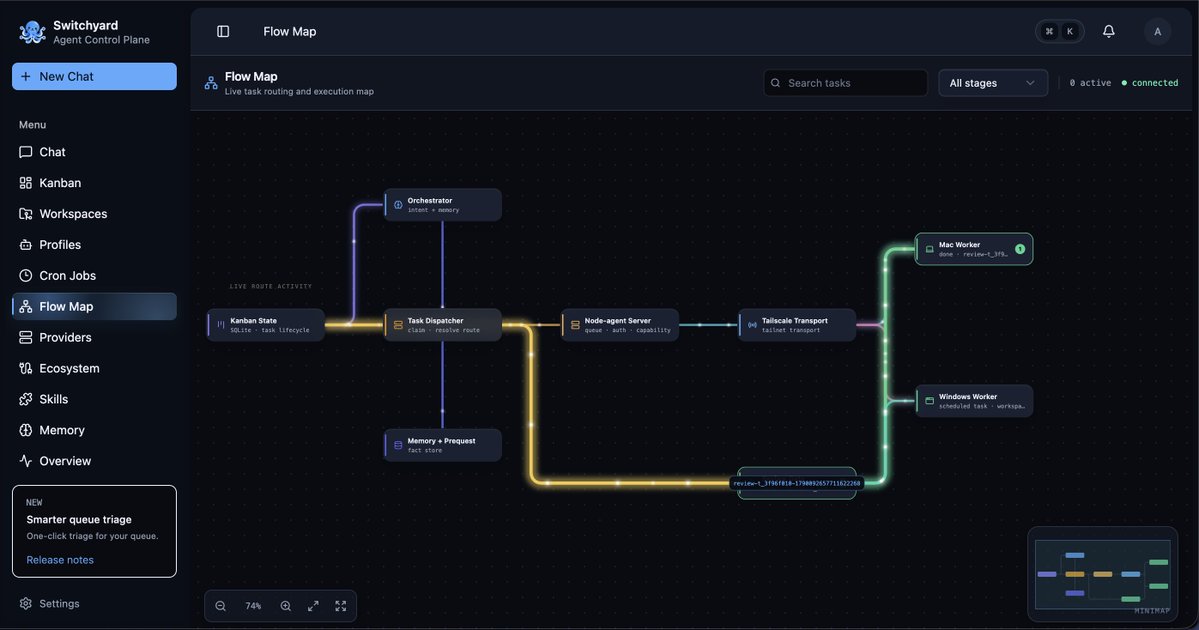The width and height of the screenshot is (1199, 630).
Task: Click the connected status indicator
Action: click(1149, 83)
